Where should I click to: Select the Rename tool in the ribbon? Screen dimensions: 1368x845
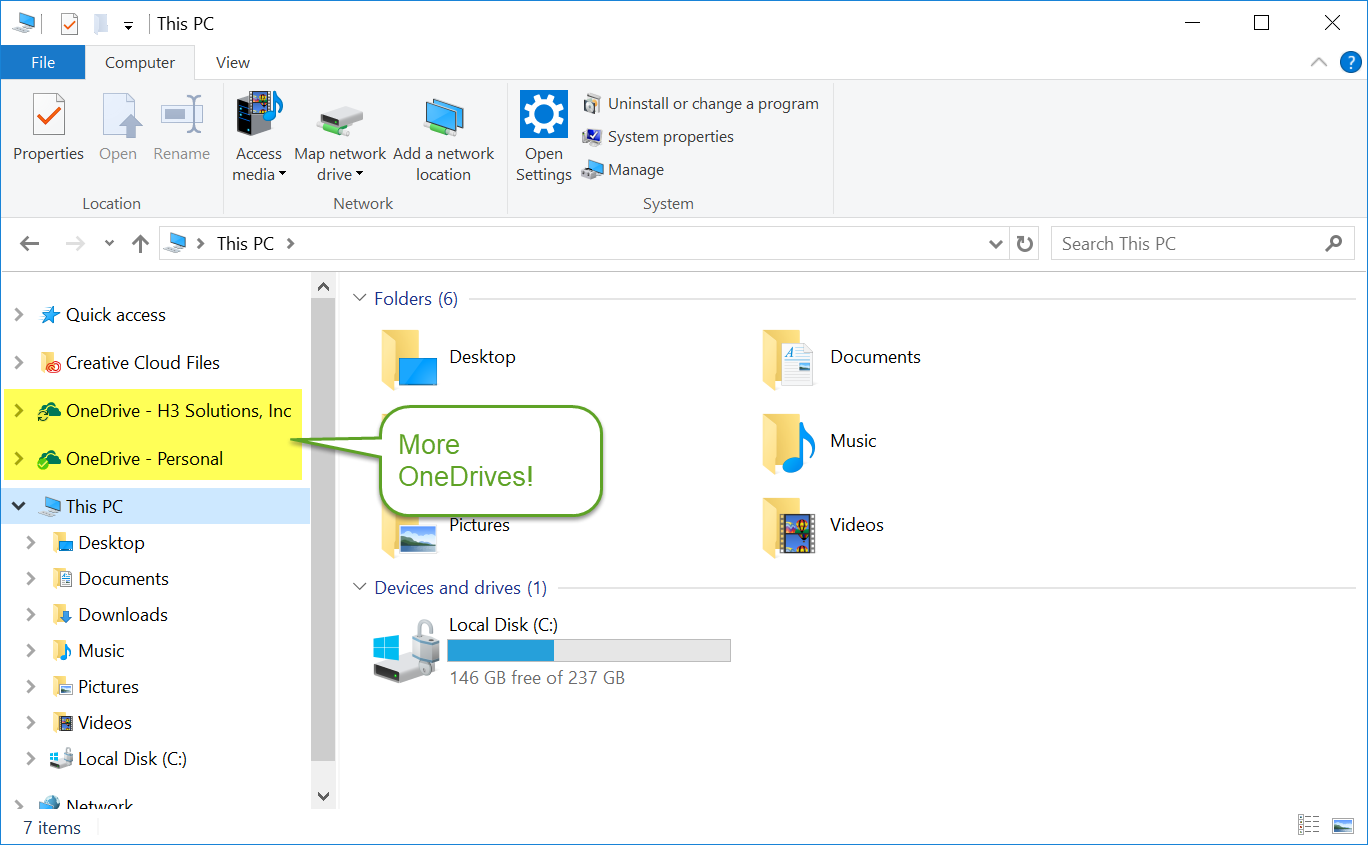point(181,128)
